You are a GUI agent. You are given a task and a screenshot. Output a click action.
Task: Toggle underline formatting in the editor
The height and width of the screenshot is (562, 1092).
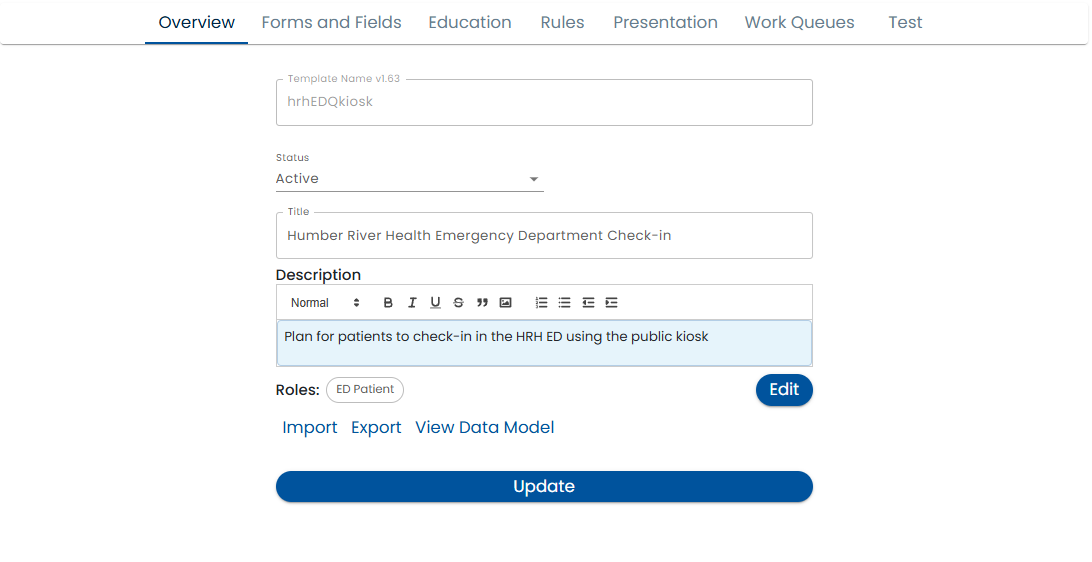tap(435, 303)
